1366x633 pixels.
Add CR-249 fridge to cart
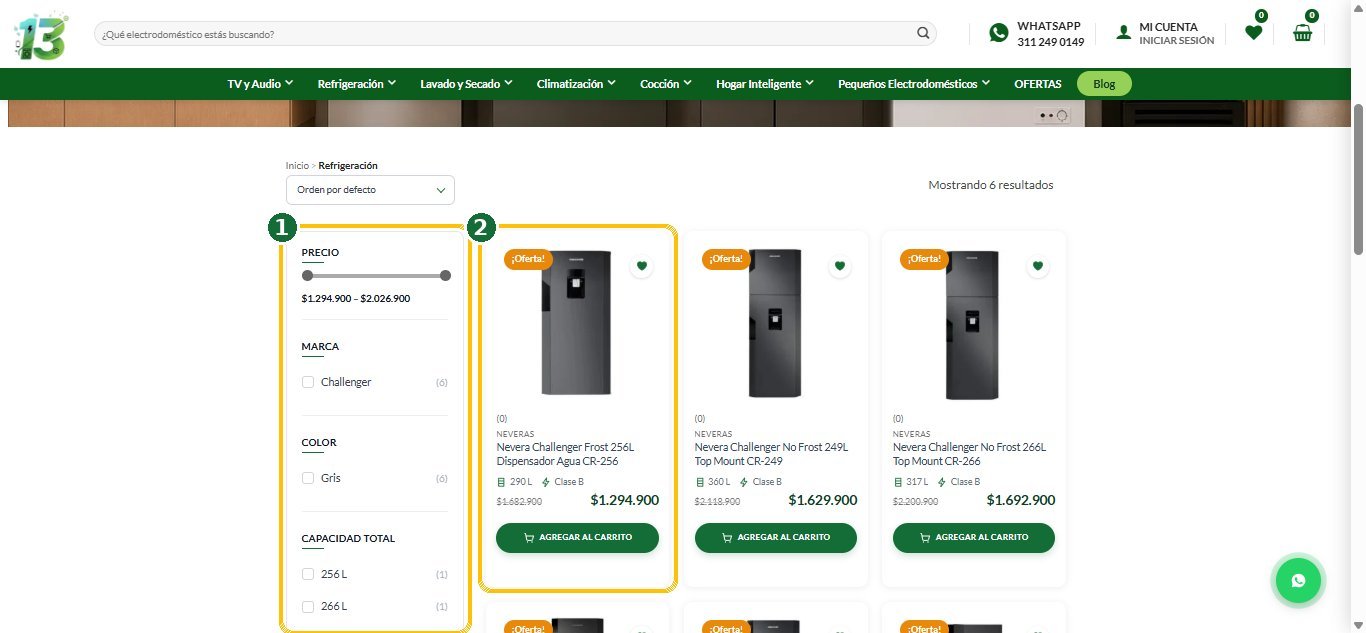pyautogui.click(x=776, y=537)
